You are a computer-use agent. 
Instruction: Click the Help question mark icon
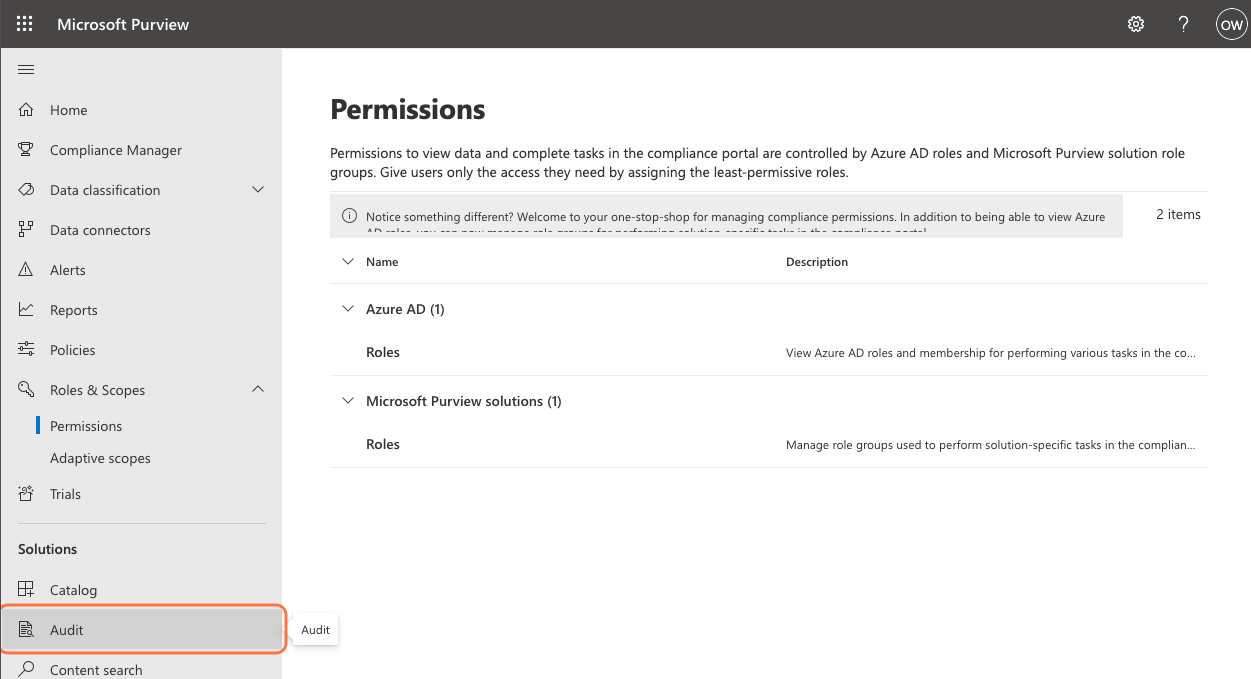click(x=1184, y=24)
